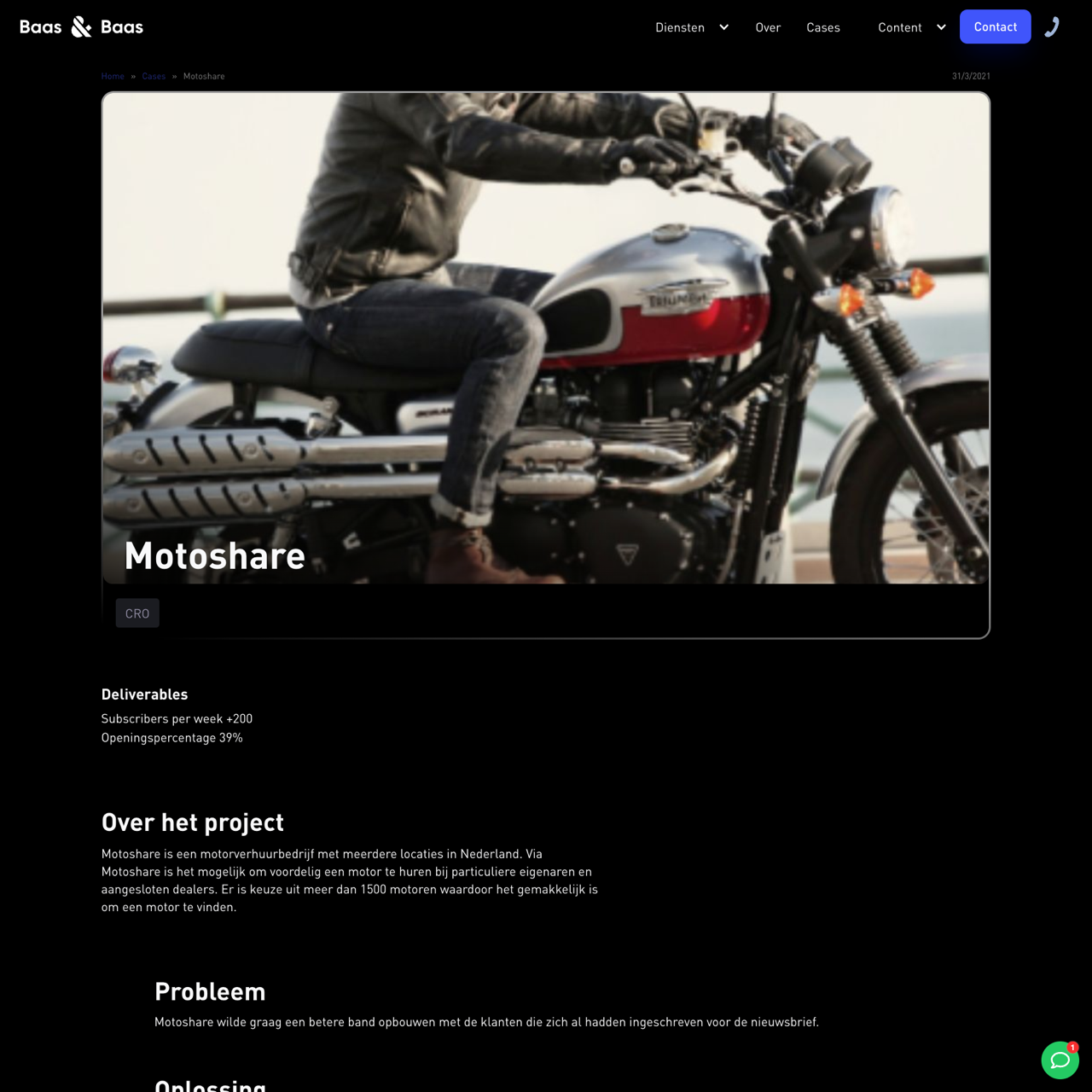Click the Deliverables heading
Image resolution: width=1092 pixels, height=1092 pixels.
click(144, 694)
